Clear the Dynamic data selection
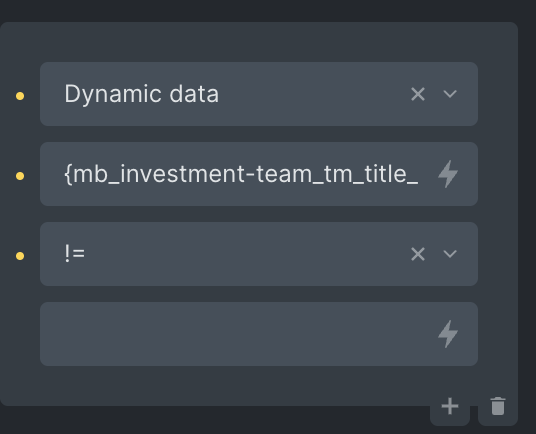 pos(418,94)
